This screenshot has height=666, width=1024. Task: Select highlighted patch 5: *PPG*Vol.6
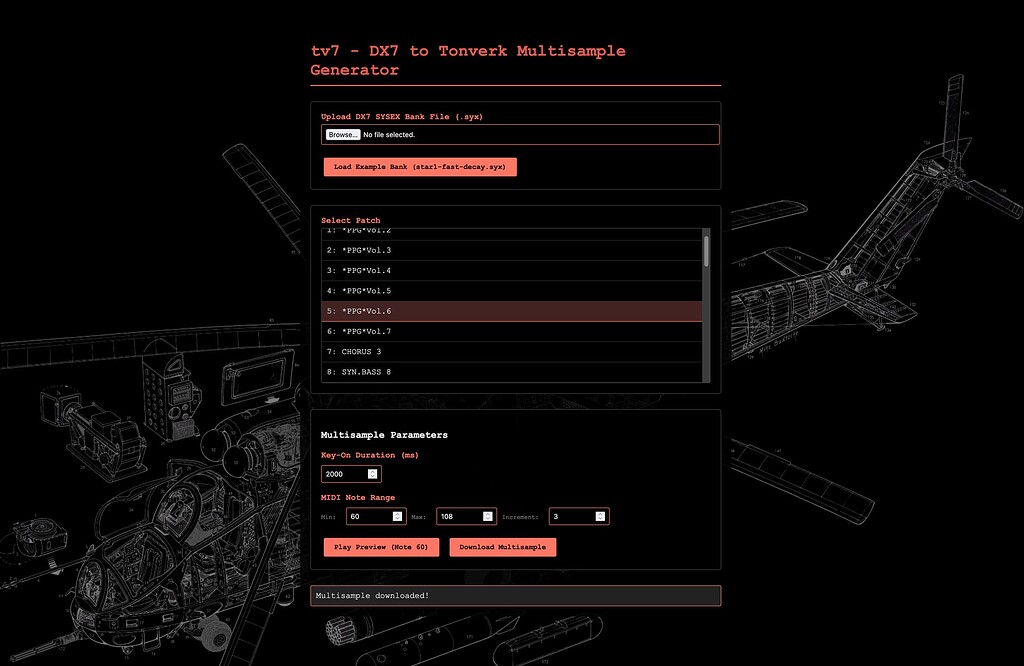511,311
